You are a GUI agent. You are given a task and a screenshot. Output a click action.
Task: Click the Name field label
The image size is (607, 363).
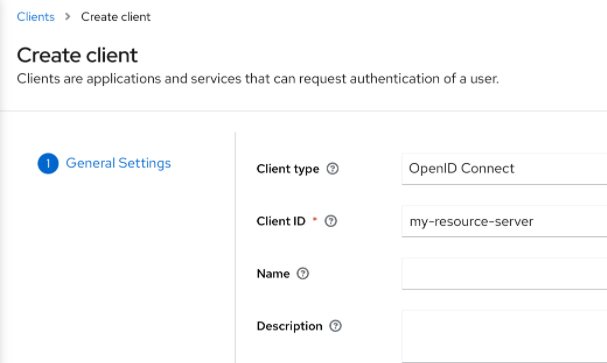coord(273,274)
